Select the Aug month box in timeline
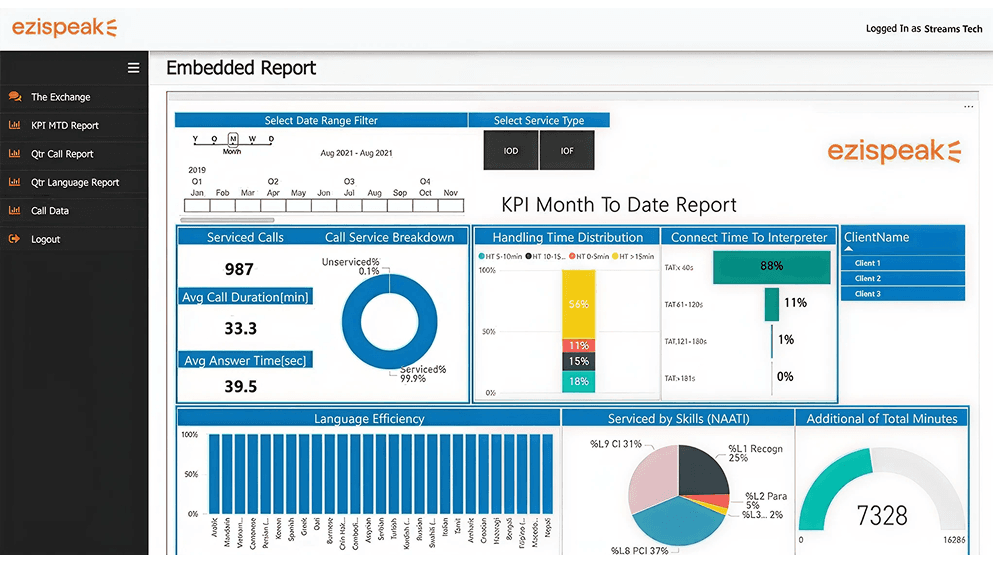 point(375,206)
